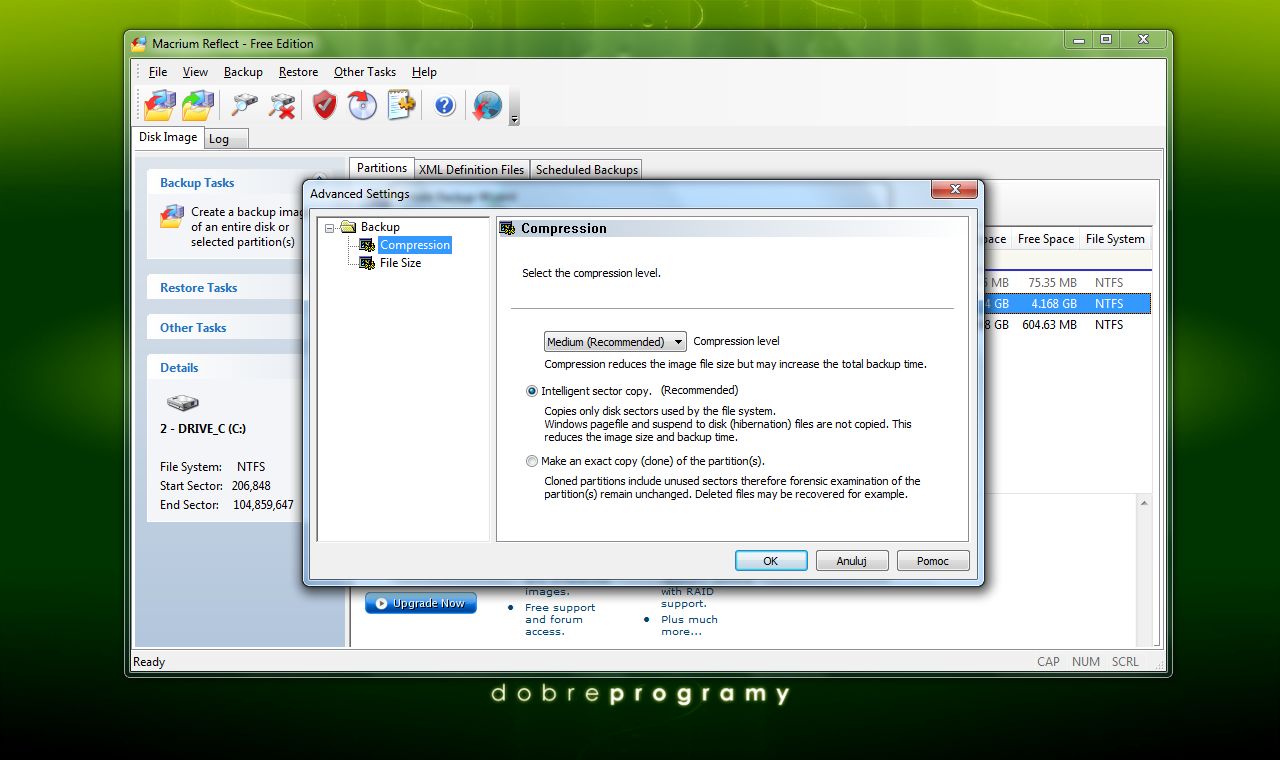Screen dimensions: 1280x760
Task: Click the notepad with gear defaults icon
Action: (x=401, y=104)
